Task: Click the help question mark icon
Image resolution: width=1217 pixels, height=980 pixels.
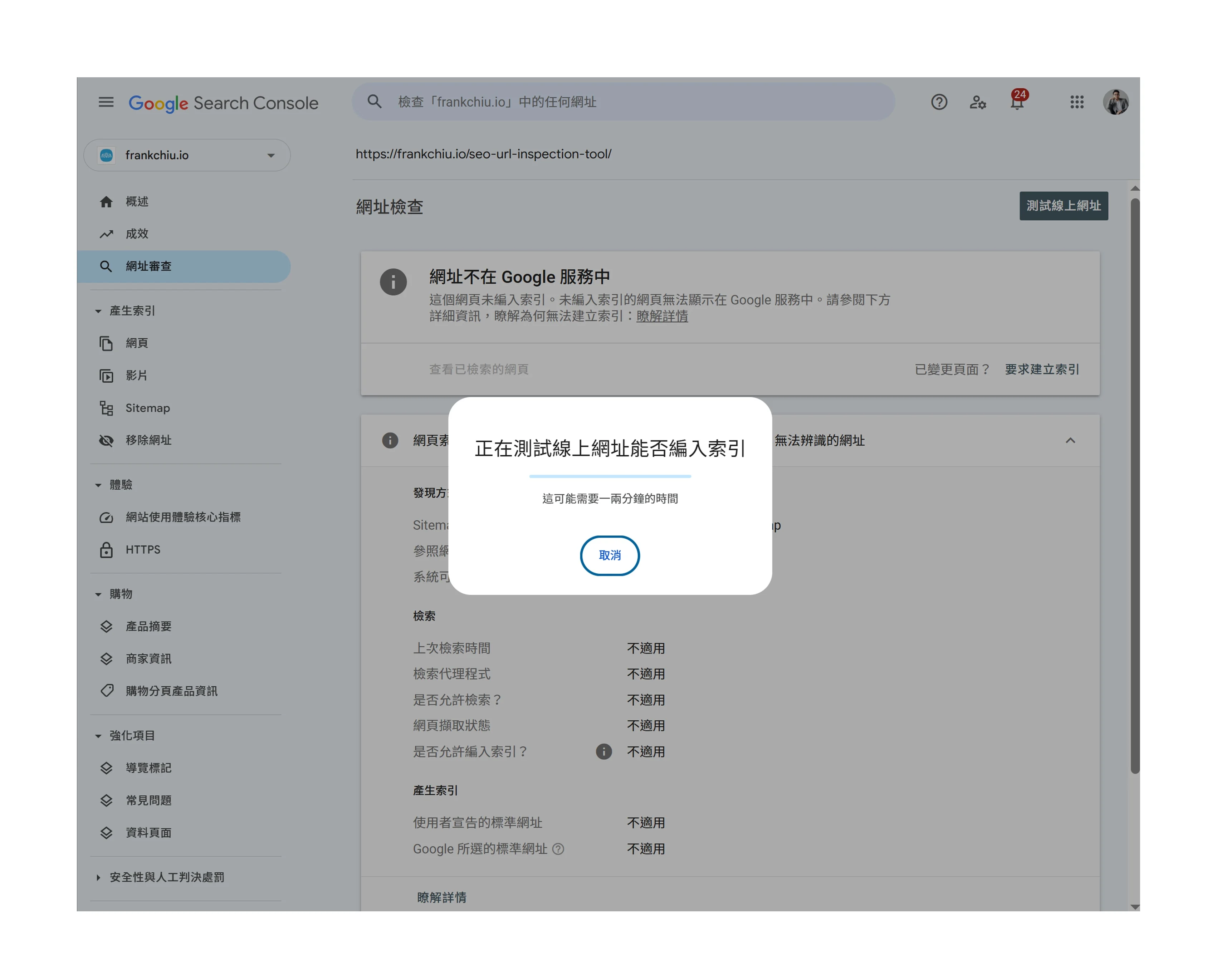Action: 939,102
